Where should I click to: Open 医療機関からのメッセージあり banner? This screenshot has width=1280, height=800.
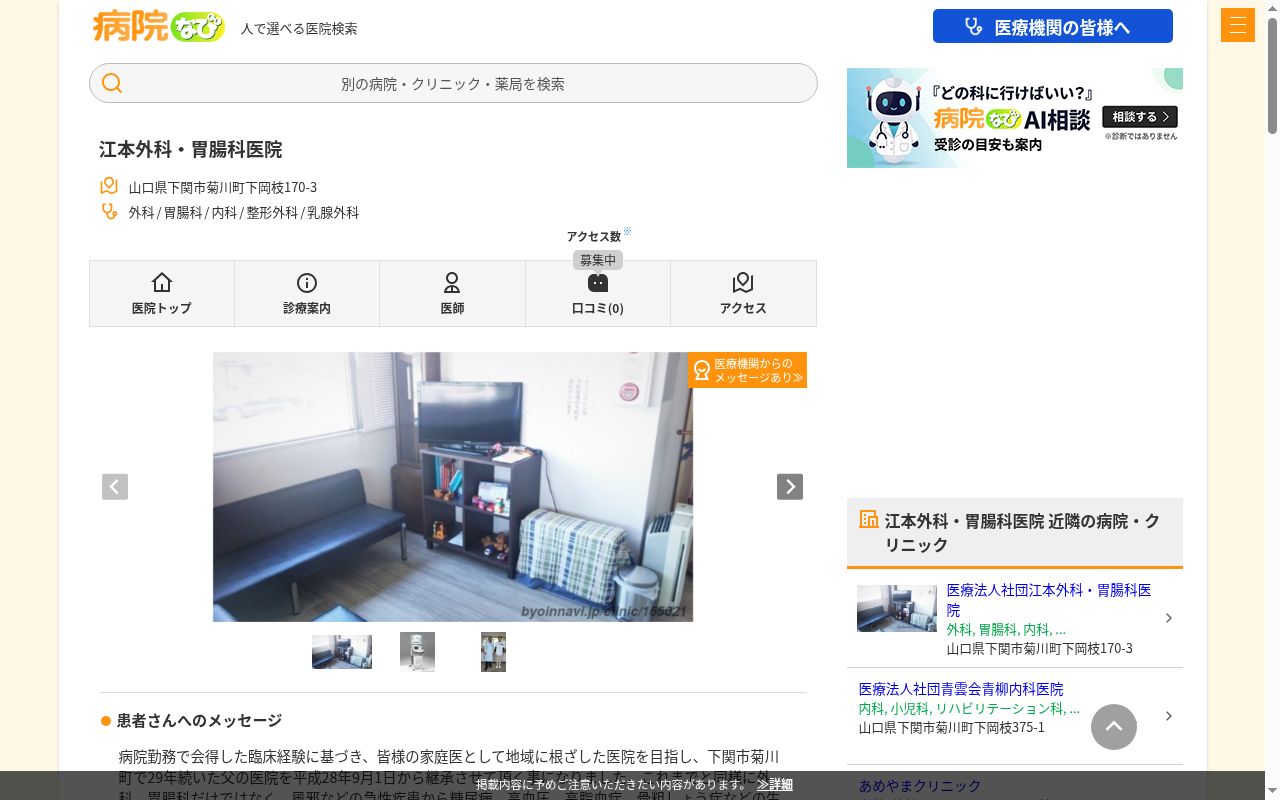748,370
